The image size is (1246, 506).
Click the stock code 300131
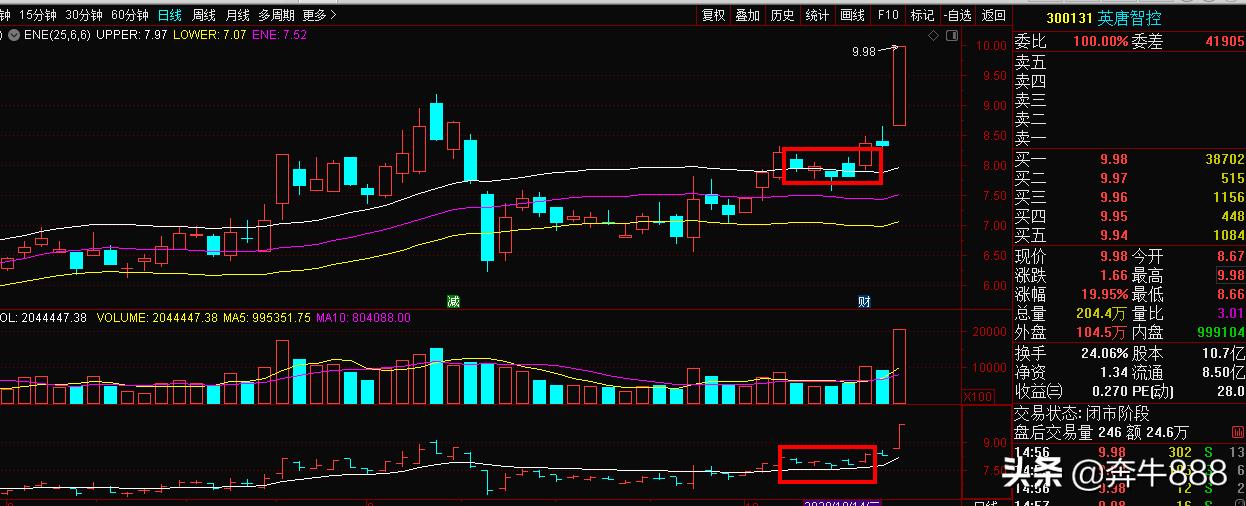coord(1069,18)
